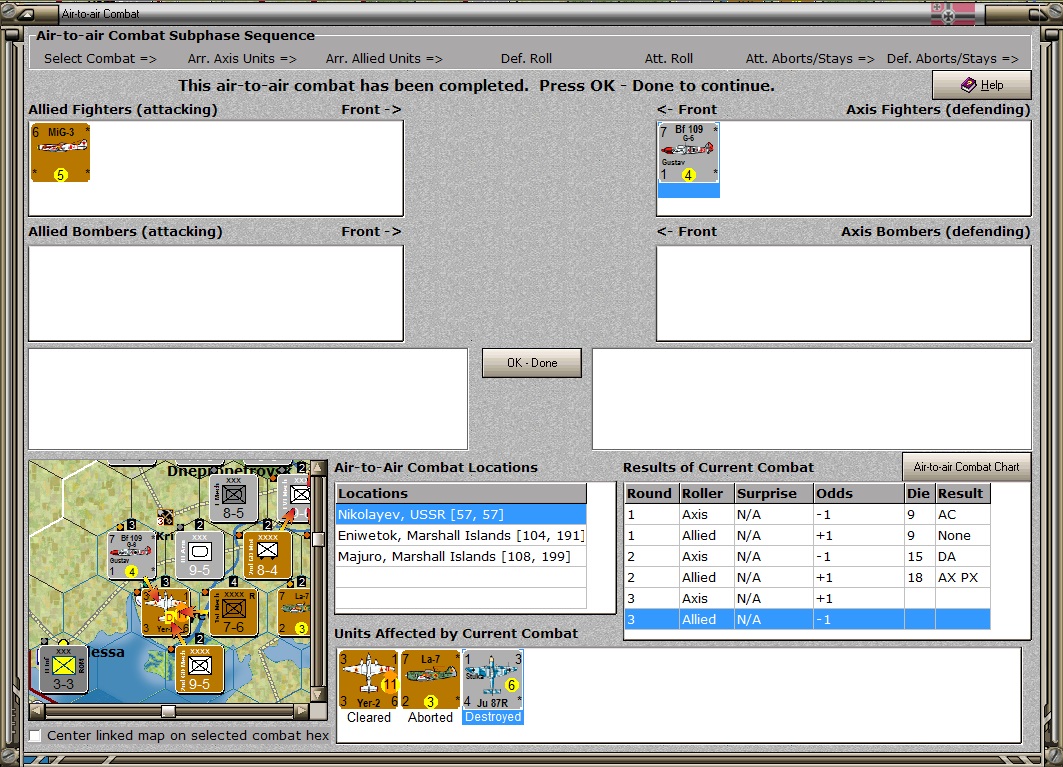This screenshot has width=1063, height=767.
Task: Open the Air-to-air Combat Chart
Action: pos(966,467)
